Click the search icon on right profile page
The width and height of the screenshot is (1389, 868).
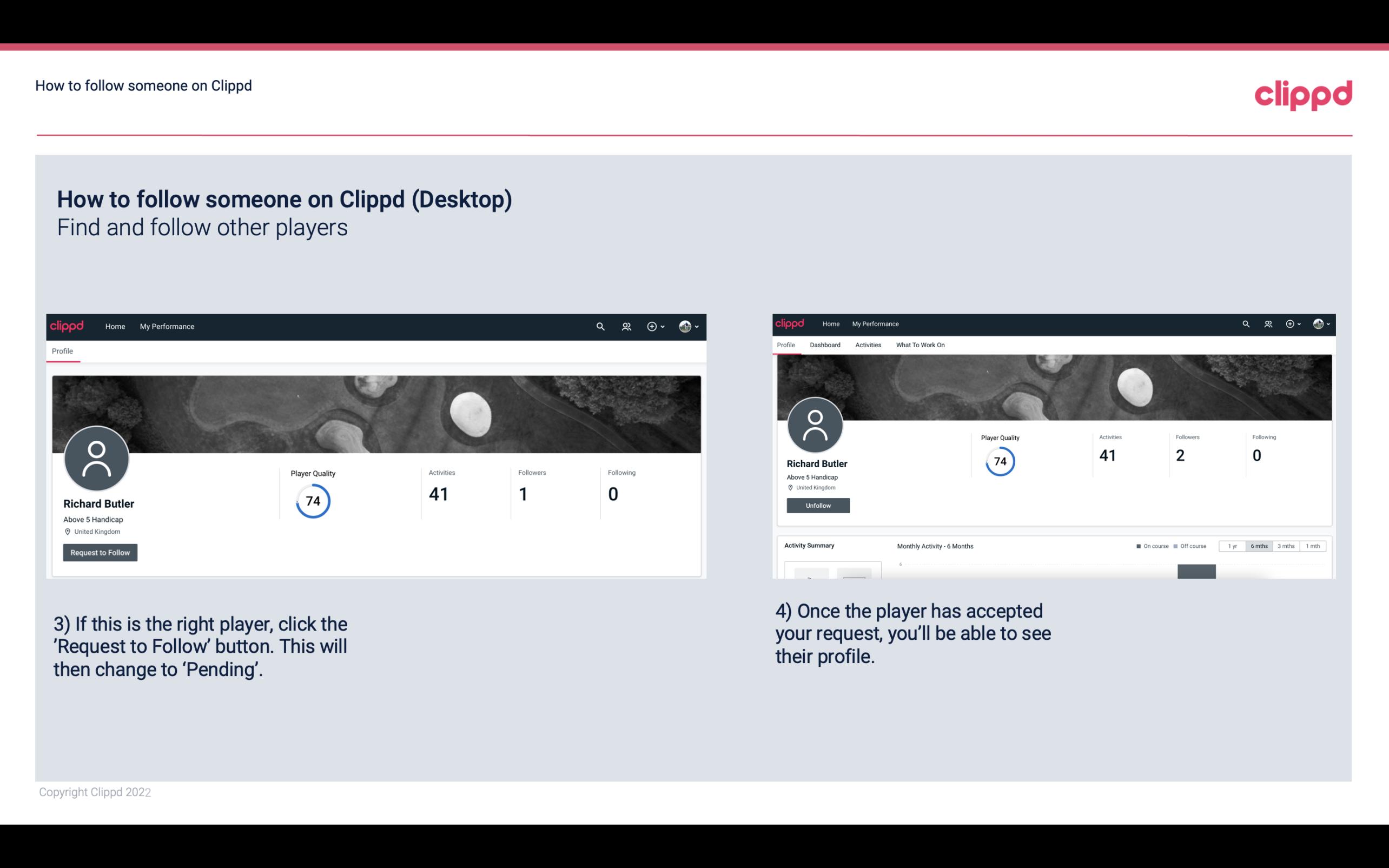tap(1246, 323)
